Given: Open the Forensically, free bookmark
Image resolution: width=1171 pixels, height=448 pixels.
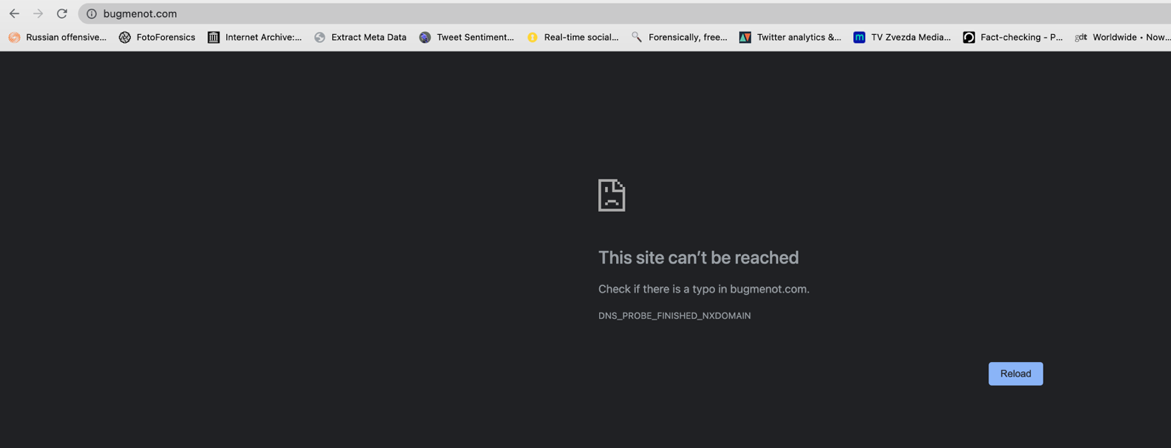Looking at the screenshot, I should pyautogui.click(x=680, y=37).
